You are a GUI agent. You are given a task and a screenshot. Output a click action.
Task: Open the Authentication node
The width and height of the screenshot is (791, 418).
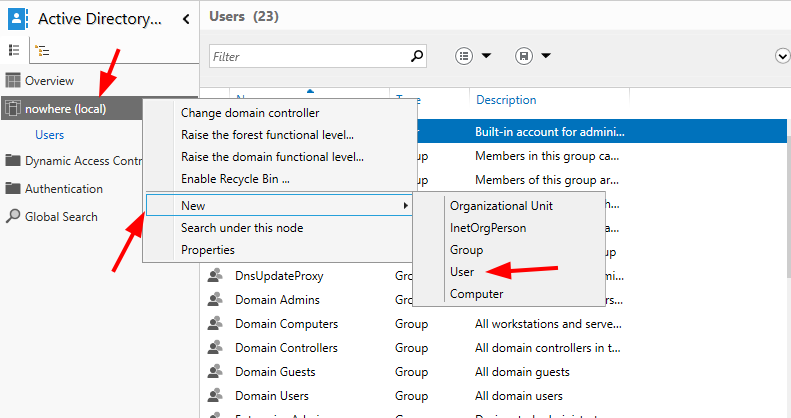(64, 189)
